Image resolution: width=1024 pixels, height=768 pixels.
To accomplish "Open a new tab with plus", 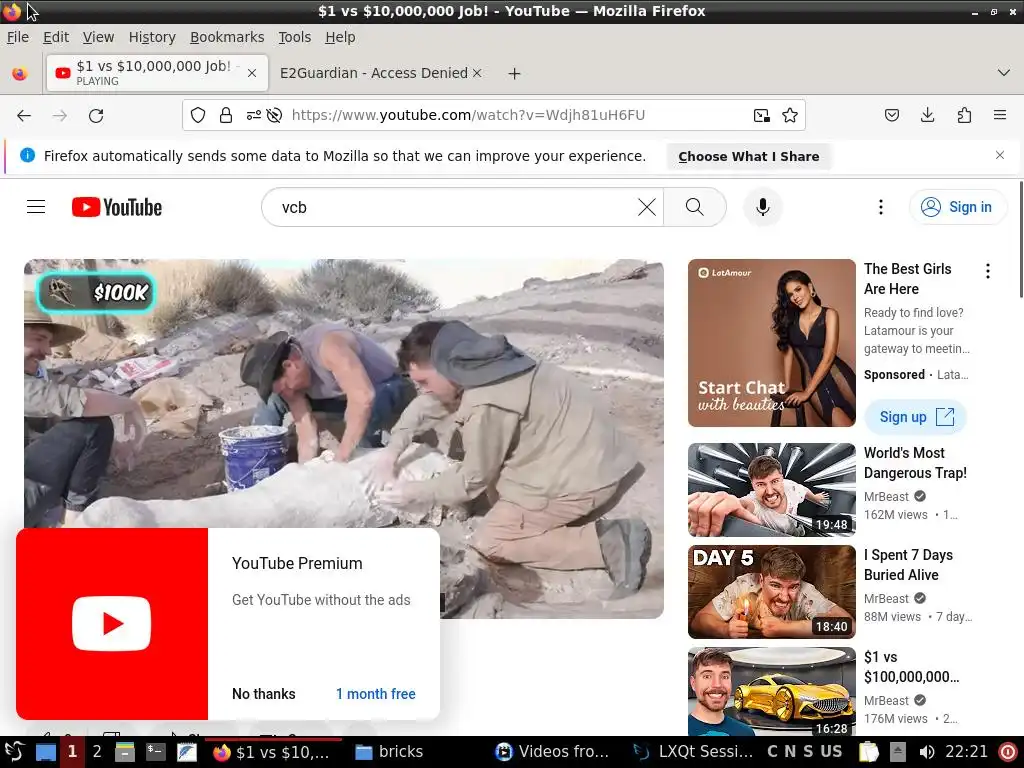I will [515, 74].
